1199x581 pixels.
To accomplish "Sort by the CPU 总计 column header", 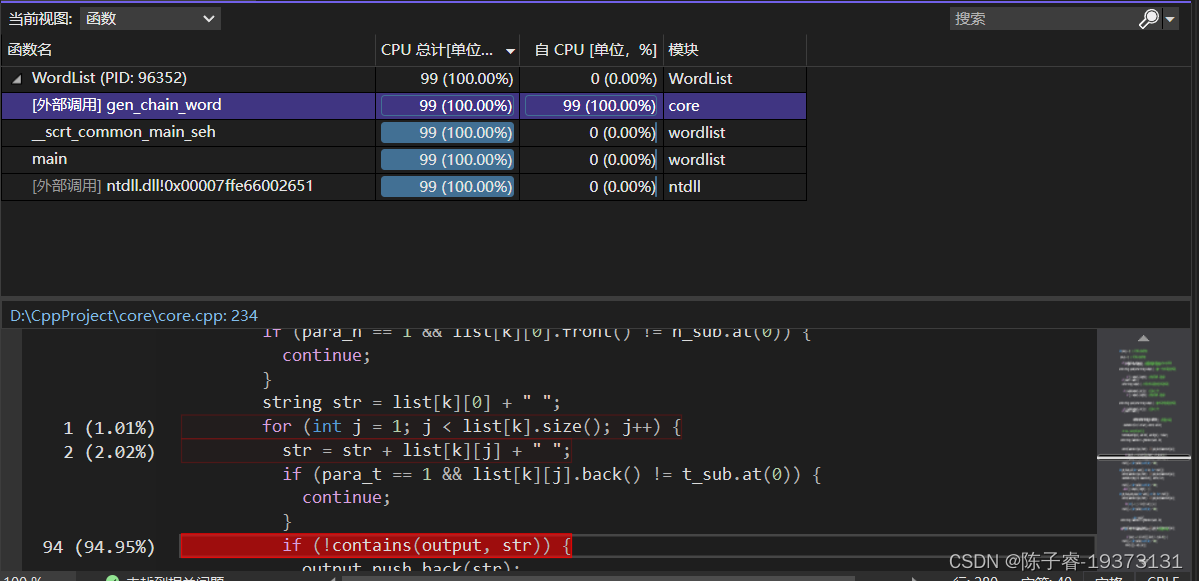I will 447,50.
